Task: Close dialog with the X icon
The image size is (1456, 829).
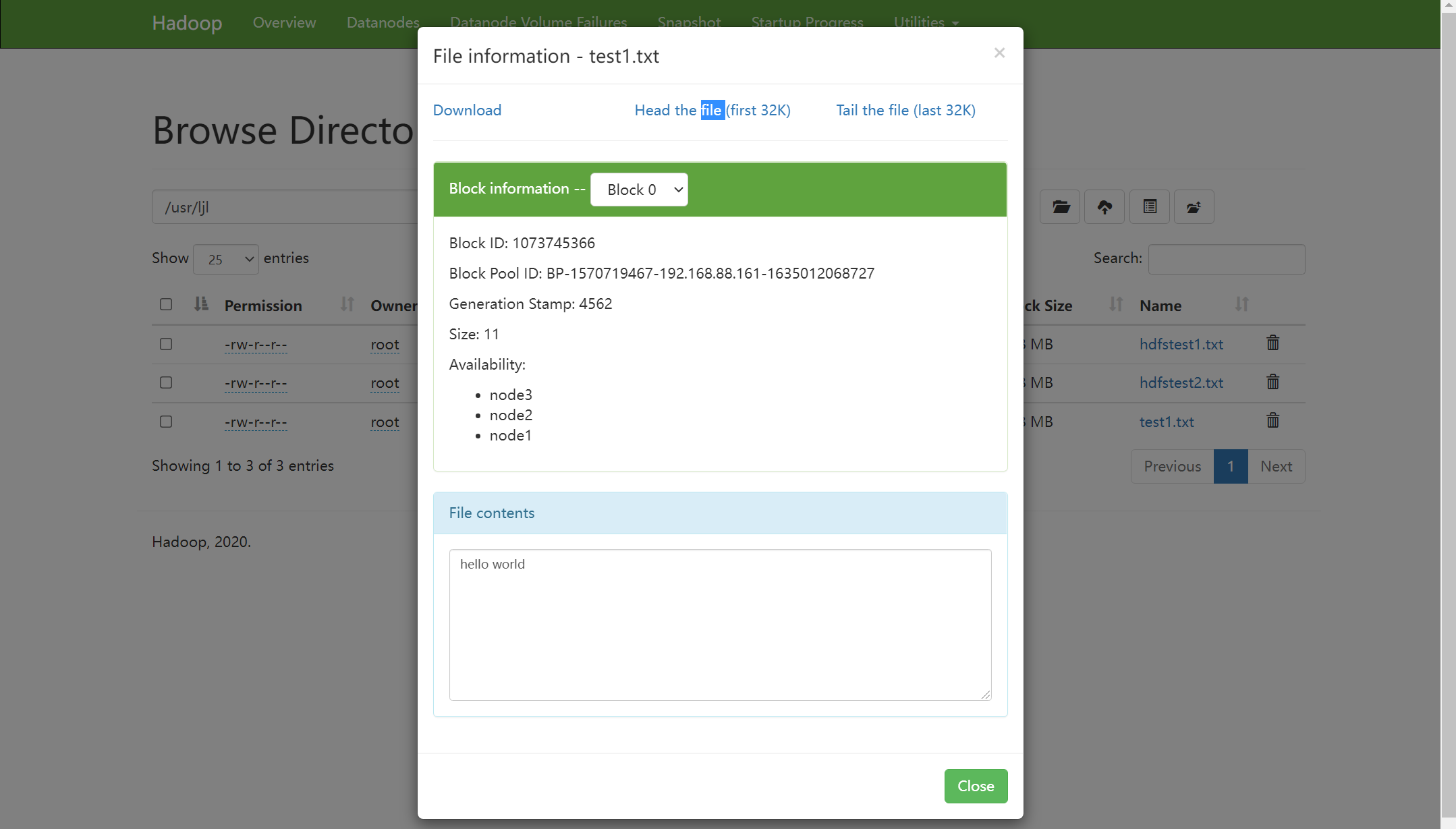Action: pos(999,53)
